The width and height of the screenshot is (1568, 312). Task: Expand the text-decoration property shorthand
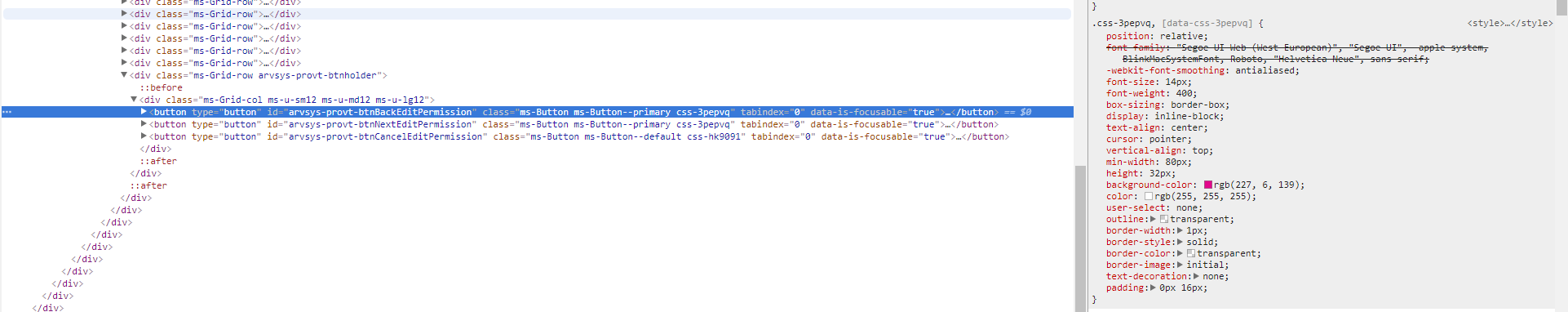[x=1196, y=276]
